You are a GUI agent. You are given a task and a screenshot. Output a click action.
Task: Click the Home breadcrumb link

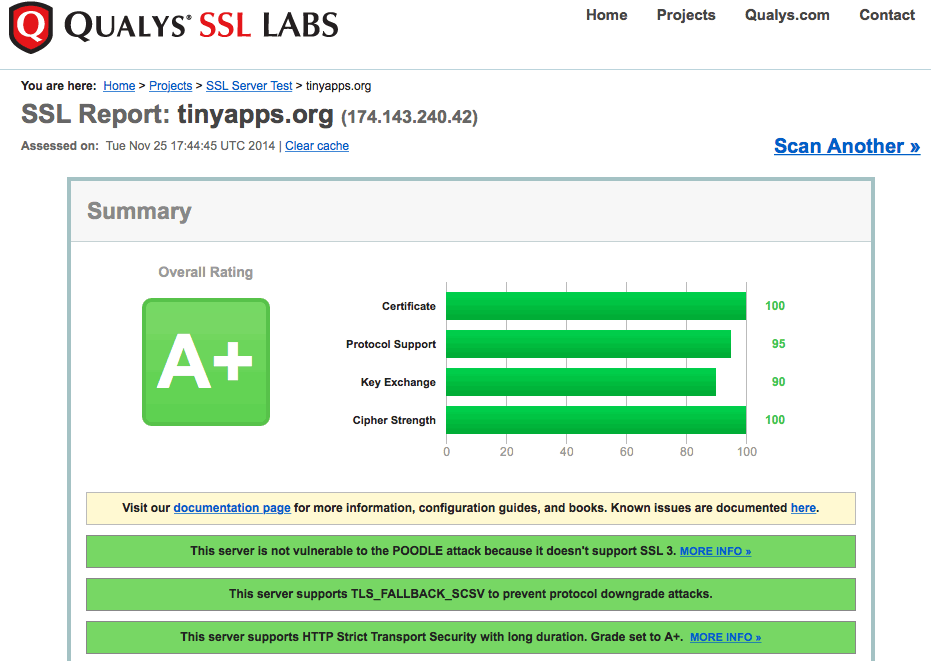pyautogui.click(x=119, y=86)
